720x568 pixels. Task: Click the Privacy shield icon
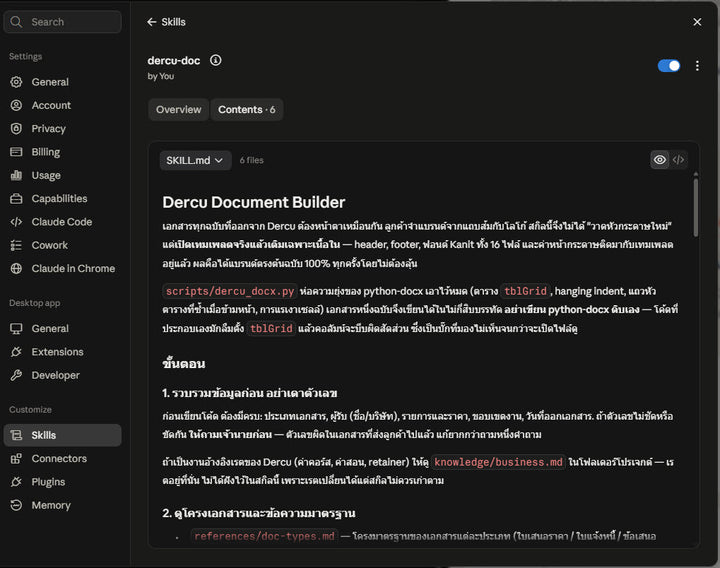(x=16, y=129)
